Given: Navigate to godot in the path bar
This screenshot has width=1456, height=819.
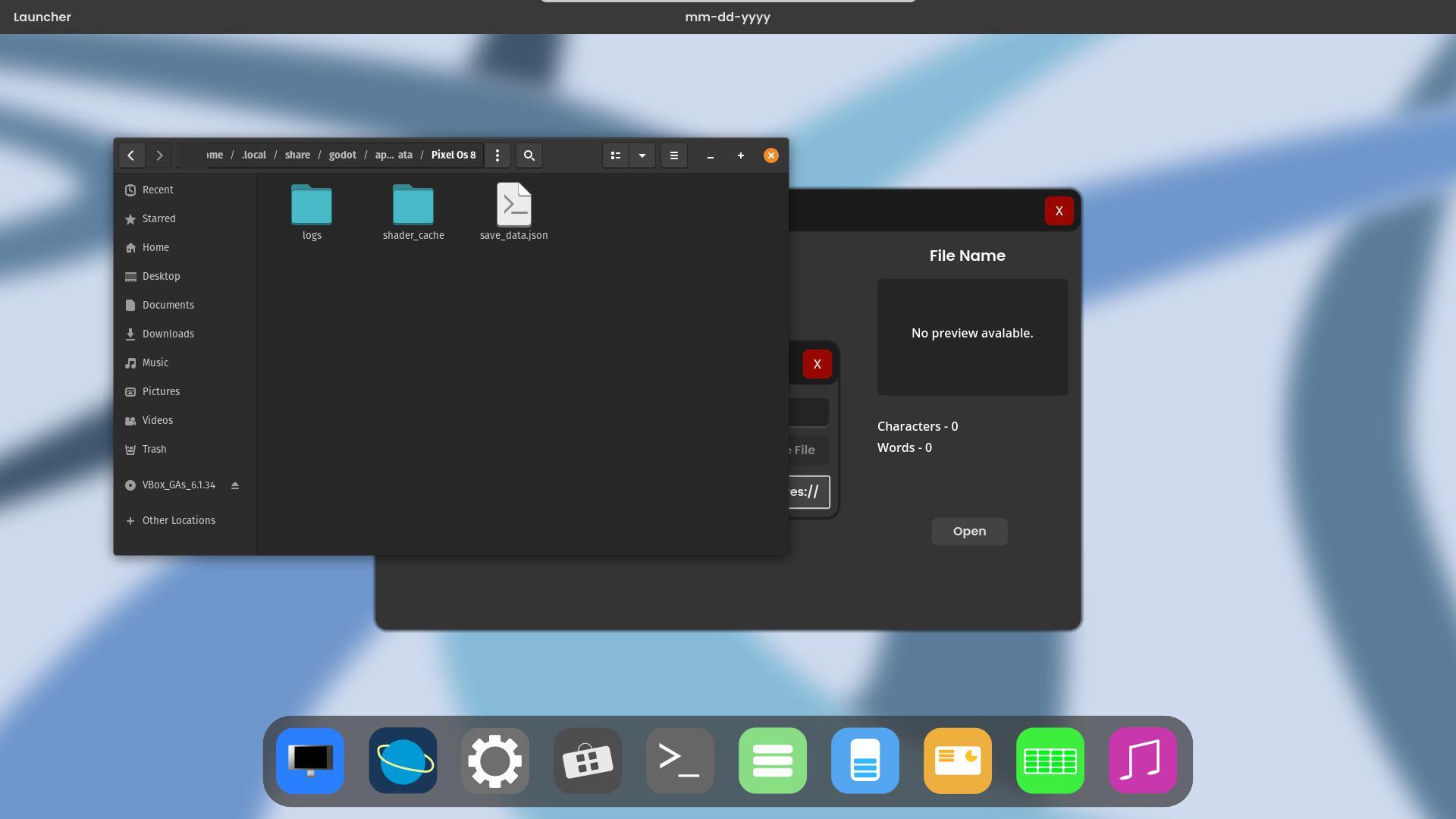Looking at the screenshot, I should pyautogui.click(x=343, y=155).
